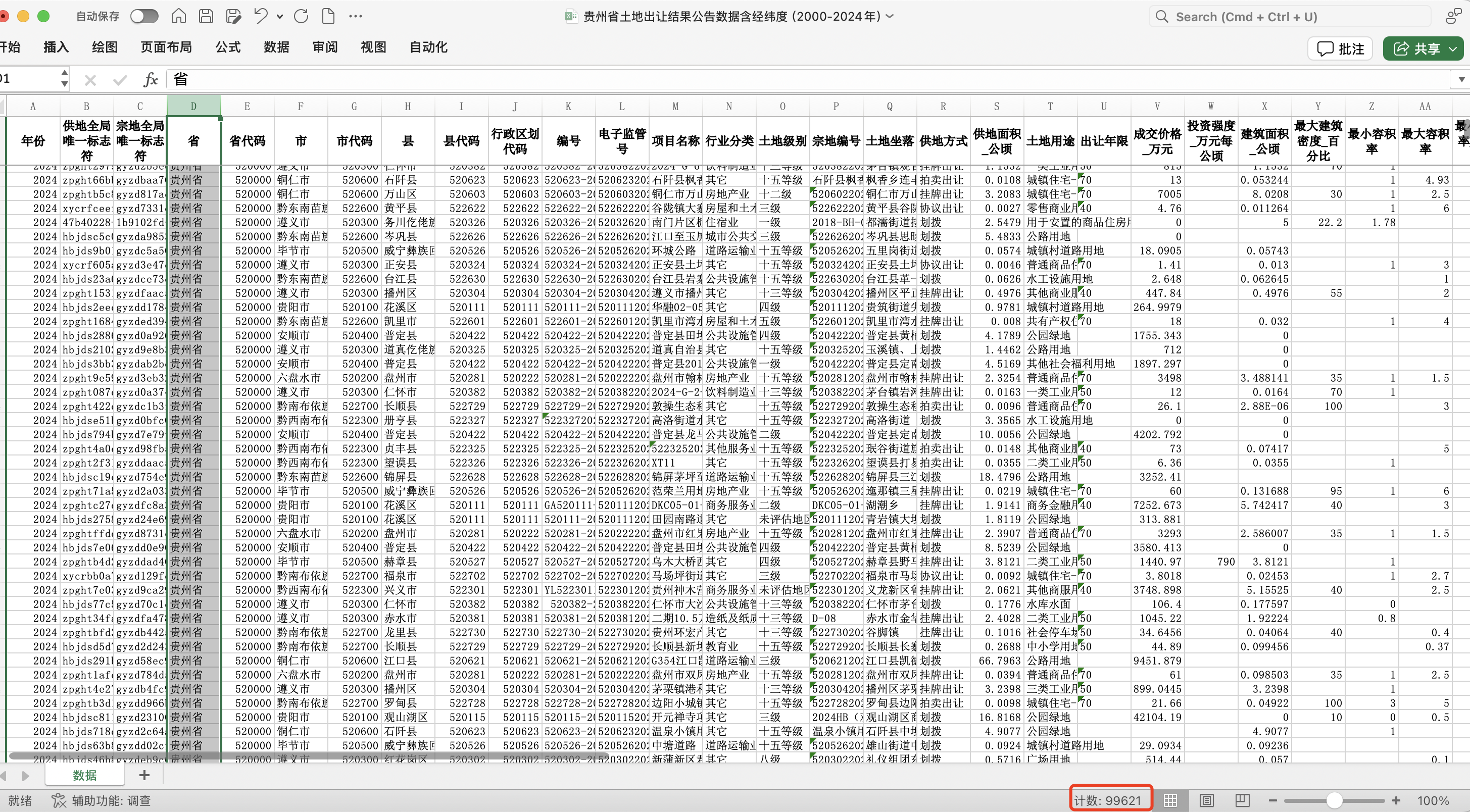Add a new sheet with the plus button

[144, 775]
